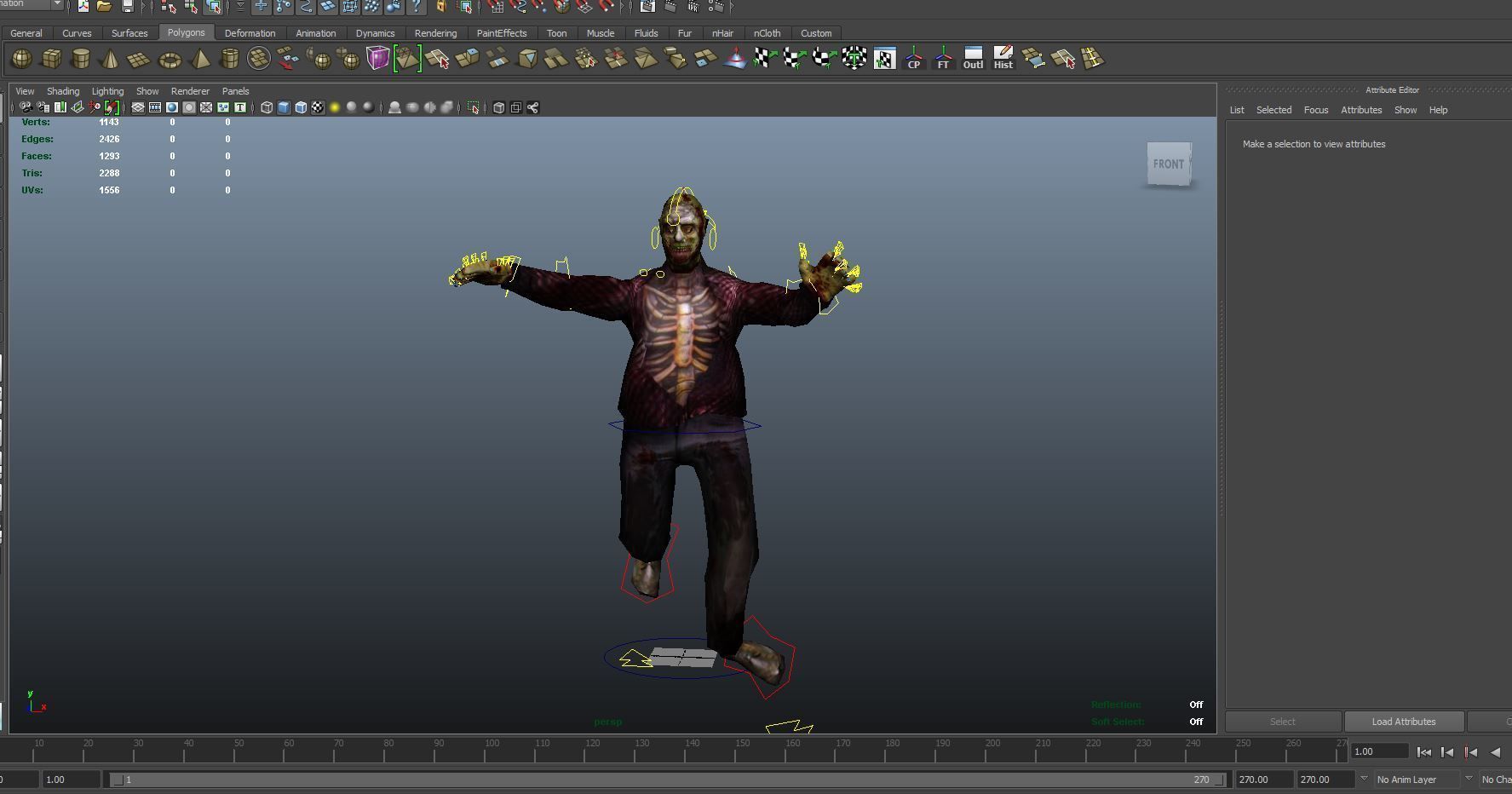Viewport: 1512px width, 794px height.
Task: Click the lock selection icon in status line
Action: tap(441, 6)
